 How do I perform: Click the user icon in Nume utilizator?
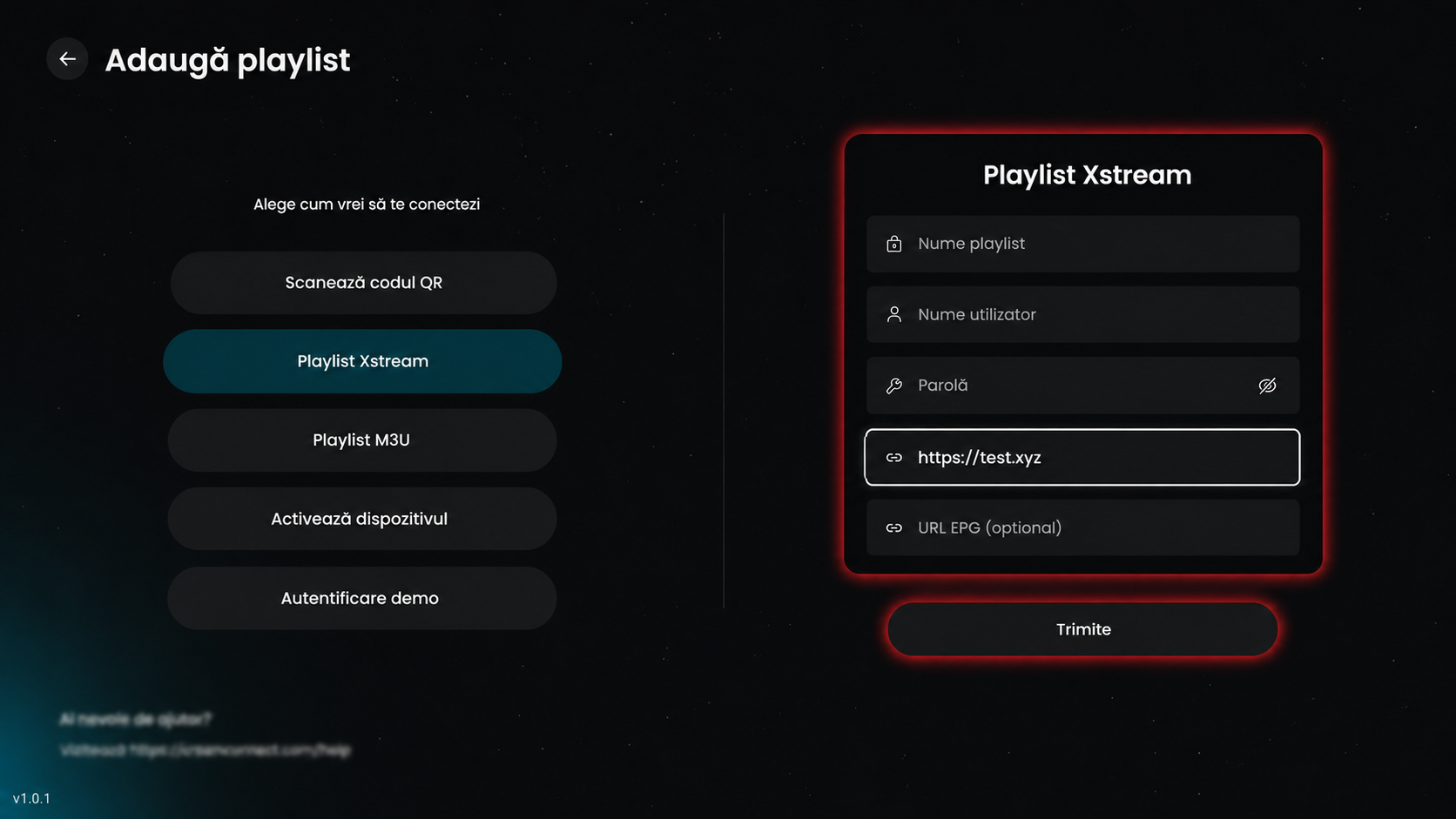click(893, 314)
